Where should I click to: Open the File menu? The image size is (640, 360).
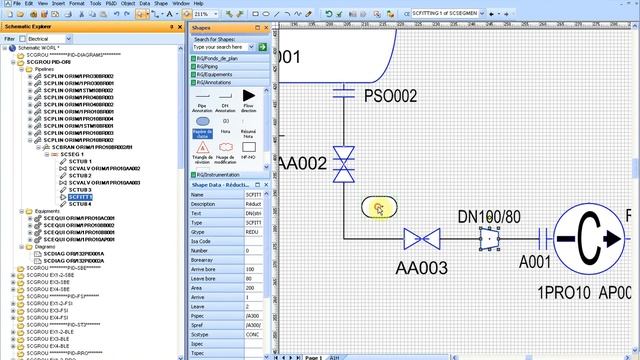pyautogui.click(x=17, y=3)
